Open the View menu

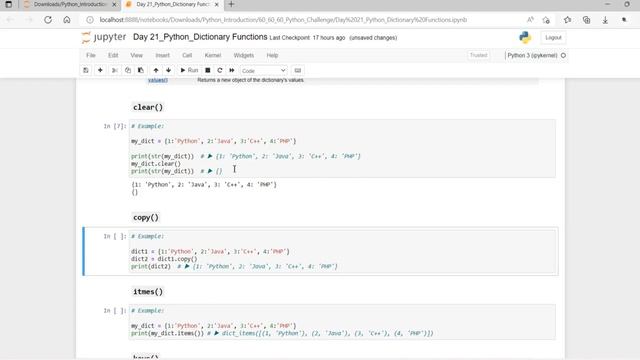coord(136,55)
